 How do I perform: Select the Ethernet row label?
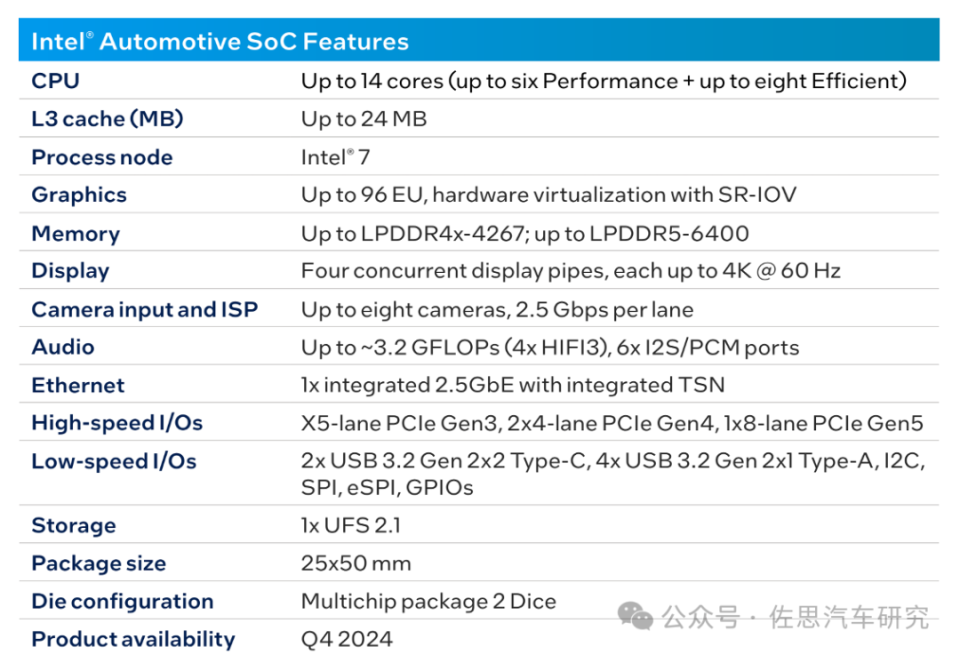coord(78,385)
